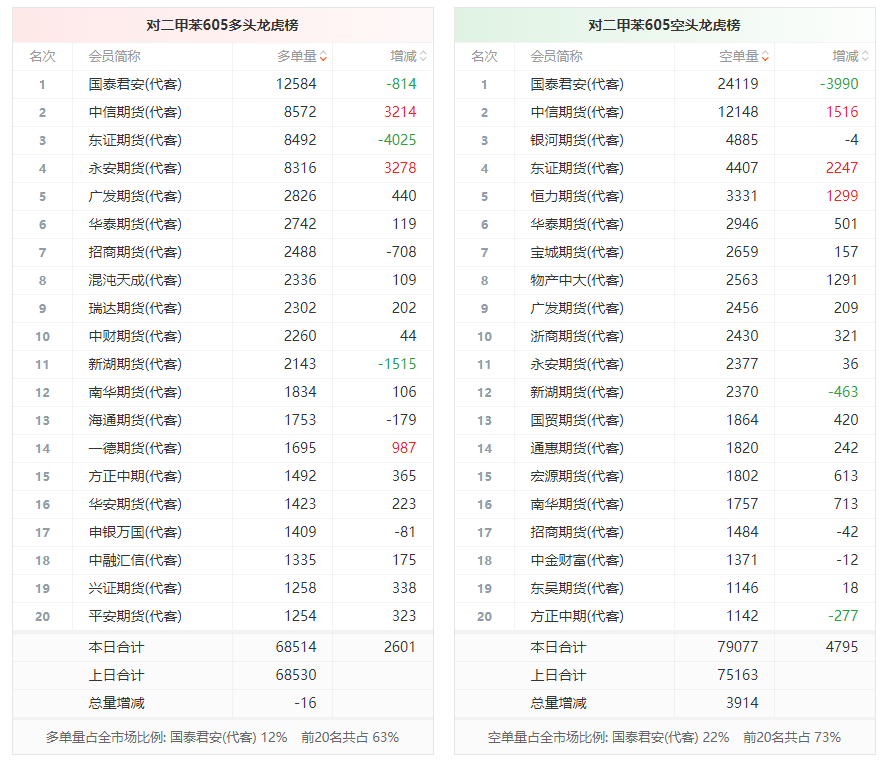Select 新湖期货(代客) in short table
The image size is (883, 761).
tap(577, 393)
